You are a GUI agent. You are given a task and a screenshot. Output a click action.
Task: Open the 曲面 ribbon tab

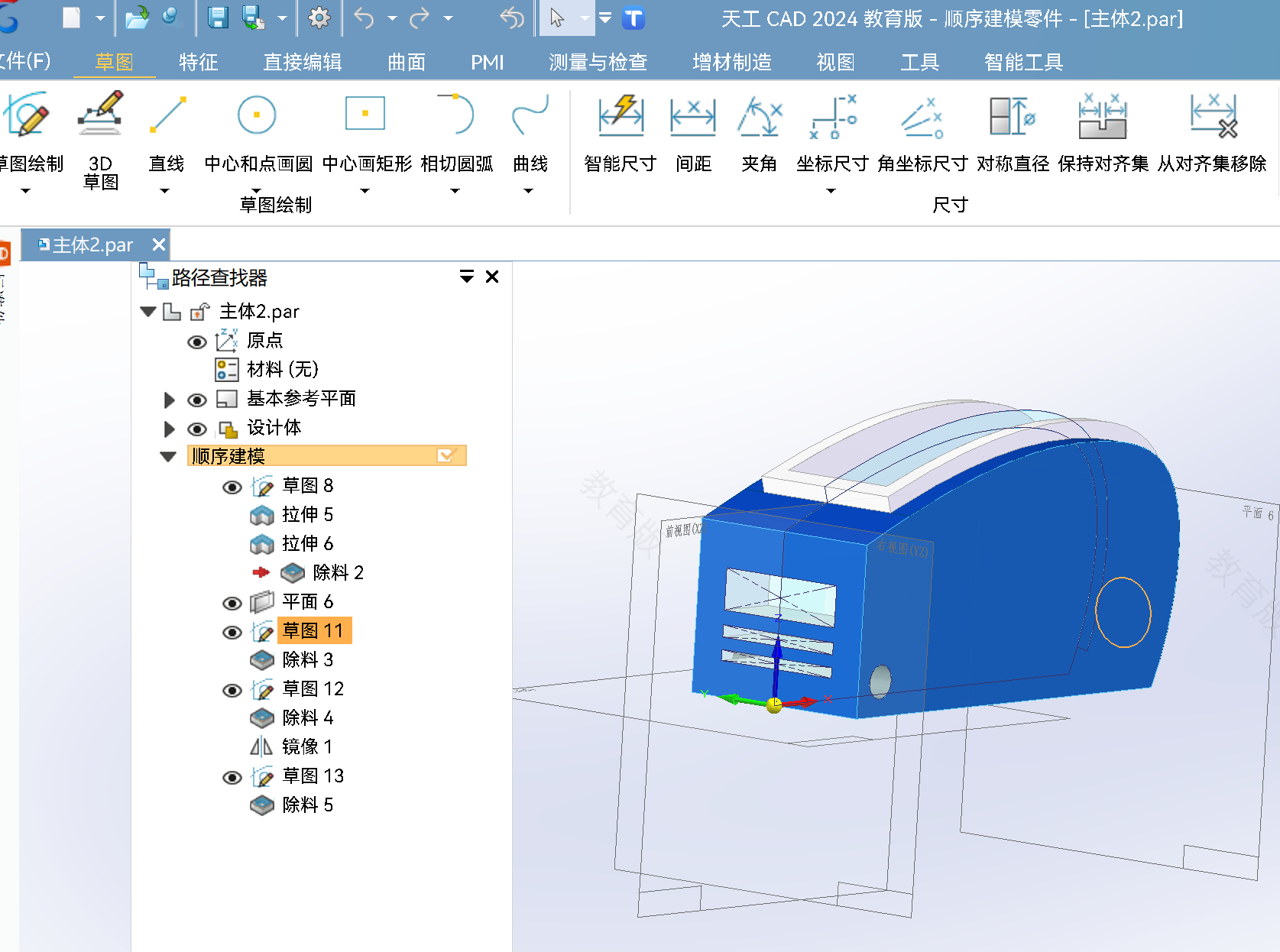[407, 62]
